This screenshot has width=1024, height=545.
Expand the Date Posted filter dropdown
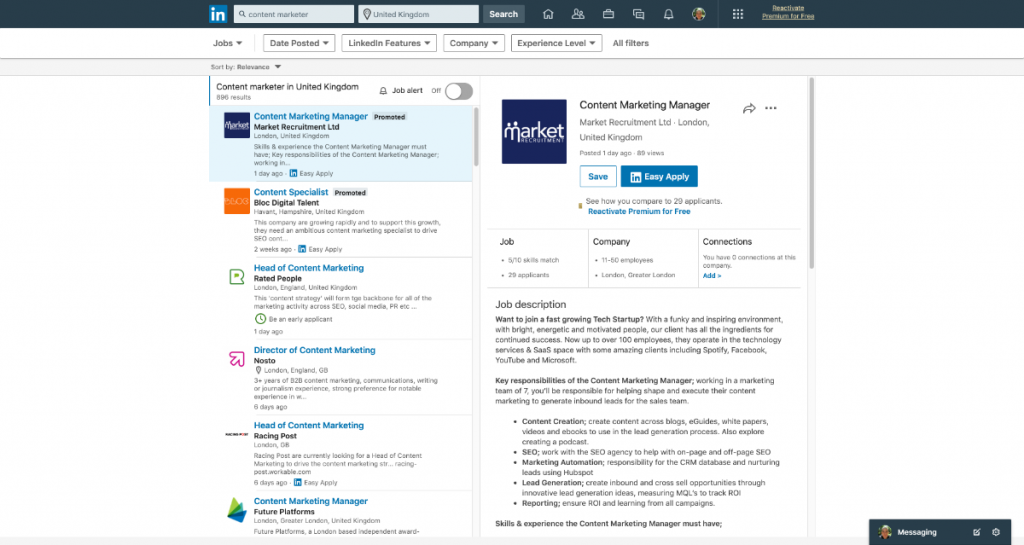click(299, 43)
